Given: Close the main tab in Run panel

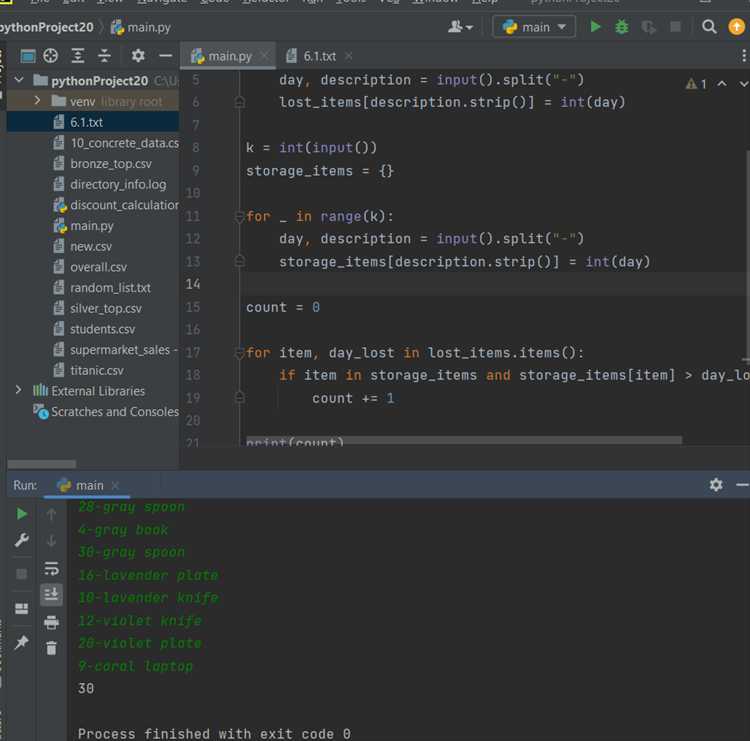Looking at the screenshot, I should point(115,486).
